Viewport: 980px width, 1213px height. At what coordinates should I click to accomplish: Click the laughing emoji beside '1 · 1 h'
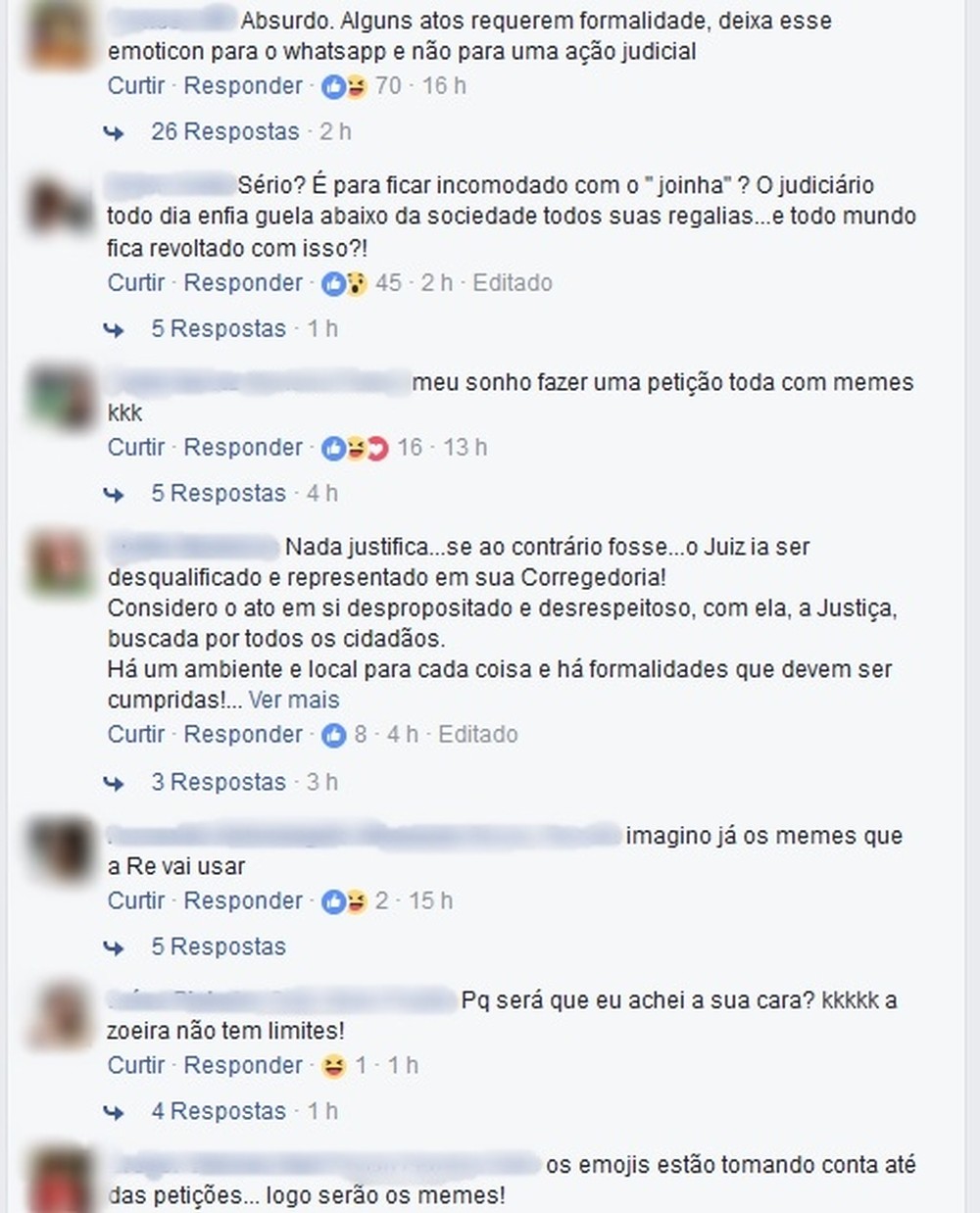click(334, 1066)
